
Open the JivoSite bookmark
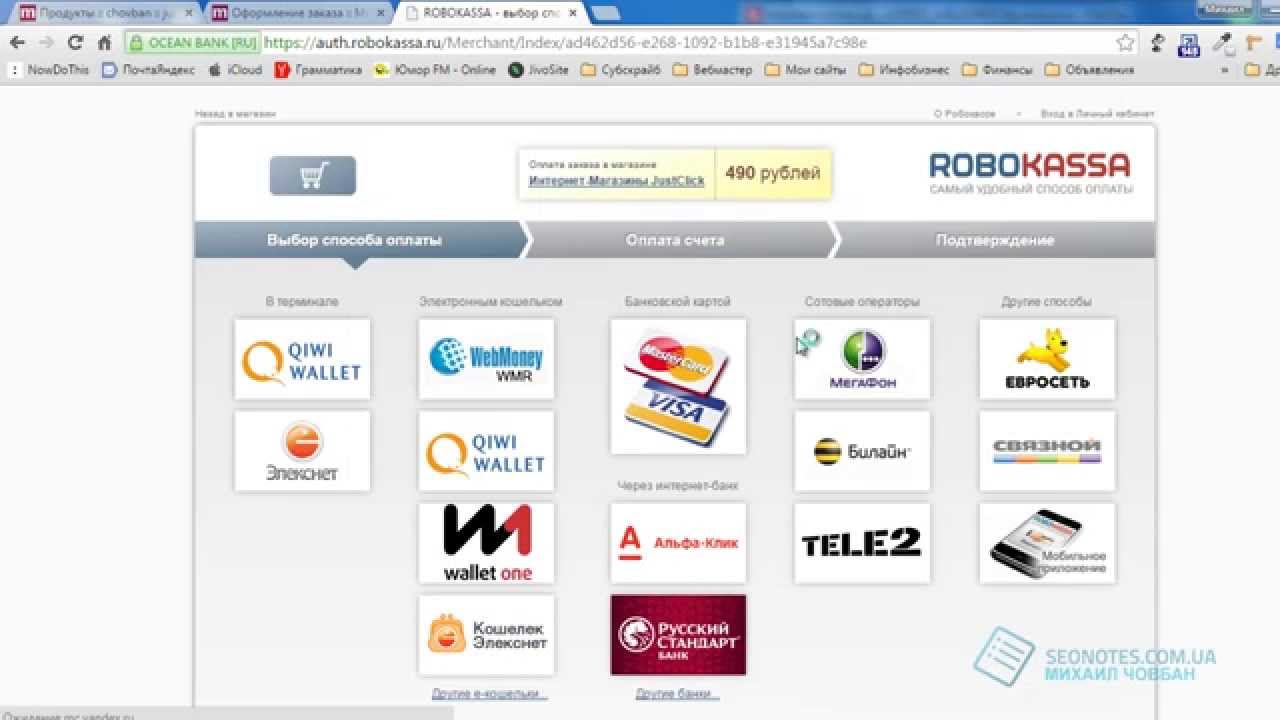[538, 70]
